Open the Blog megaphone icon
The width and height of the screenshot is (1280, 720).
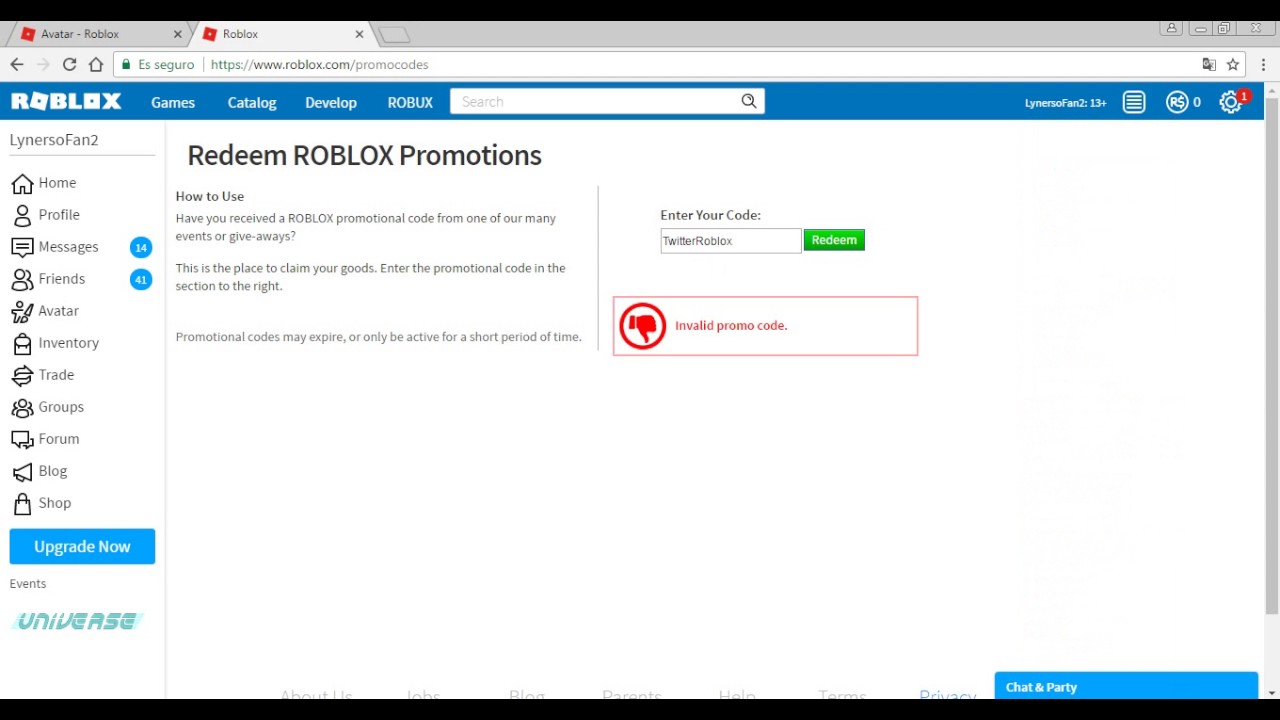[x=22, y=471]
